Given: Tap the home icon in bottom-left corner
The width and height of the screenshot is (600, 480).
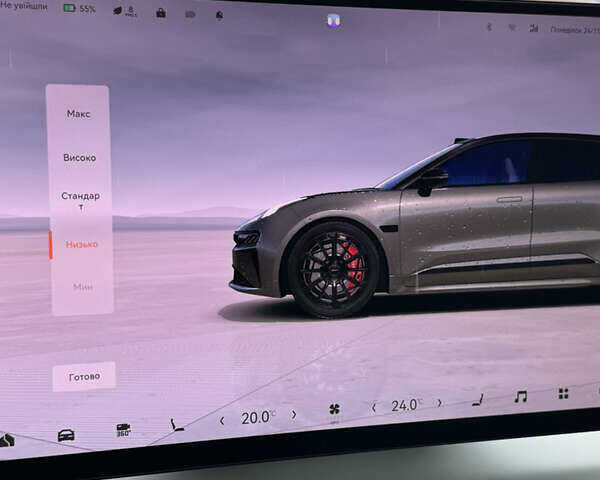Looking at the screenshot, I should pyautogui.click(x=7, y=440).
